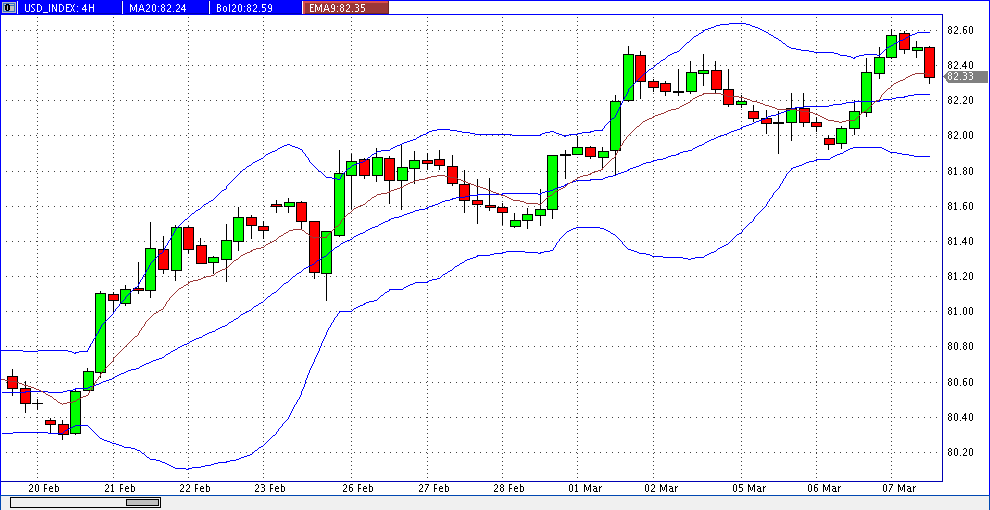
Task: Click the 20 Feb date label
Action: pyautogui.click(x=44, y=489)
